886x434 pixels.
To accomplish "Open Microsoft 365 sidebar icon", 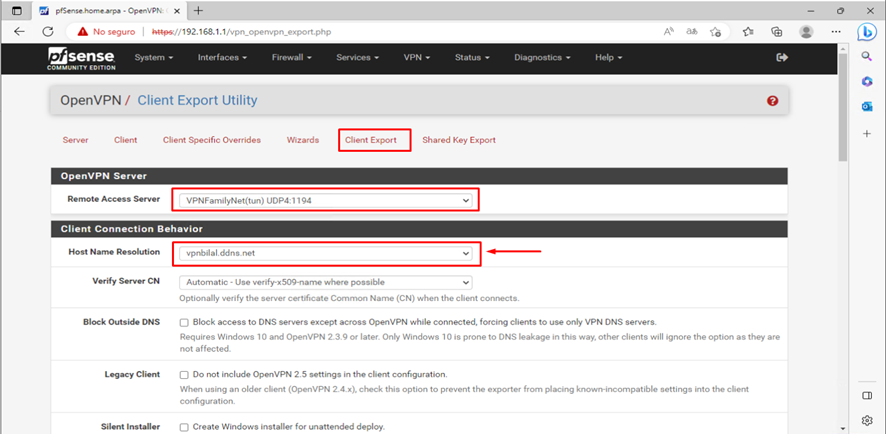I will [x=867, y=82].
